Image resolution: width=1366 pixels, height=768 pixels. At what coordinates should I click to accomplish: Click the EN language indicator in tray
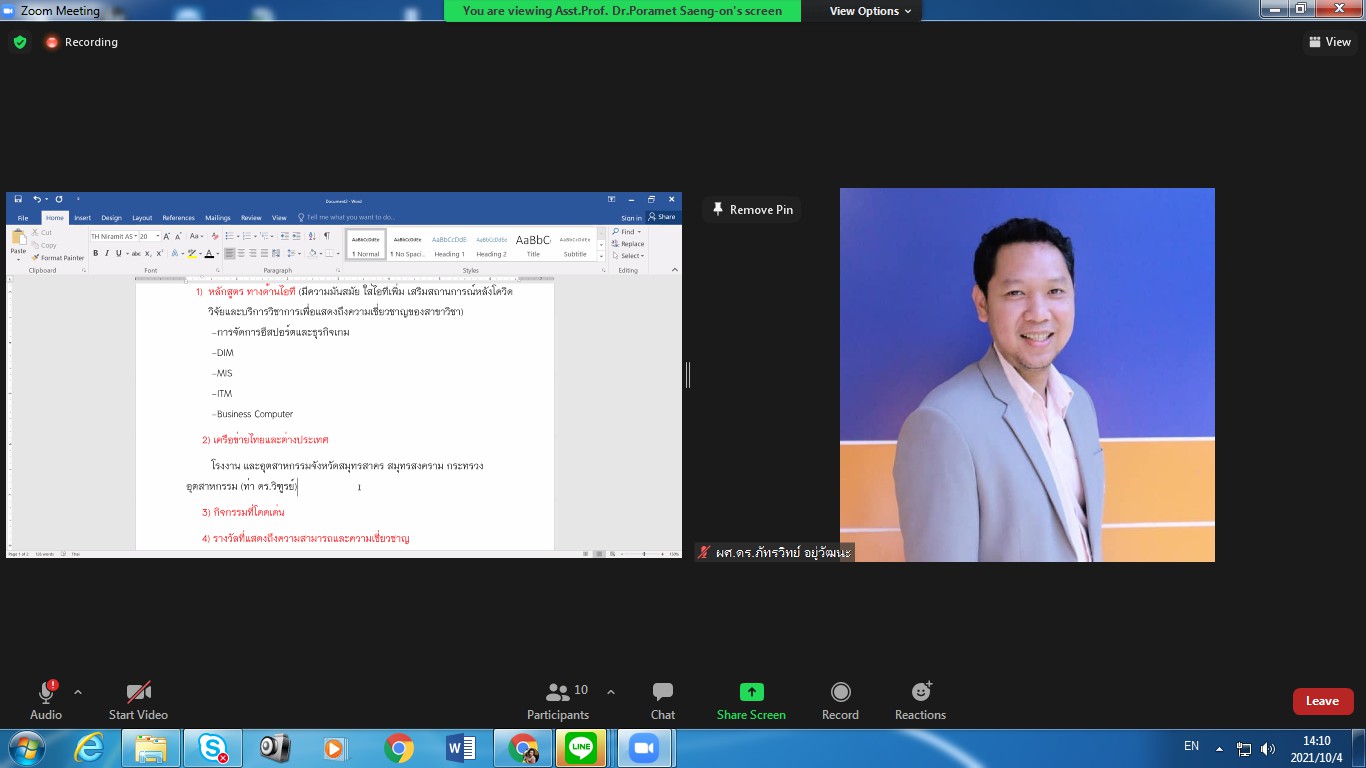1191,746
